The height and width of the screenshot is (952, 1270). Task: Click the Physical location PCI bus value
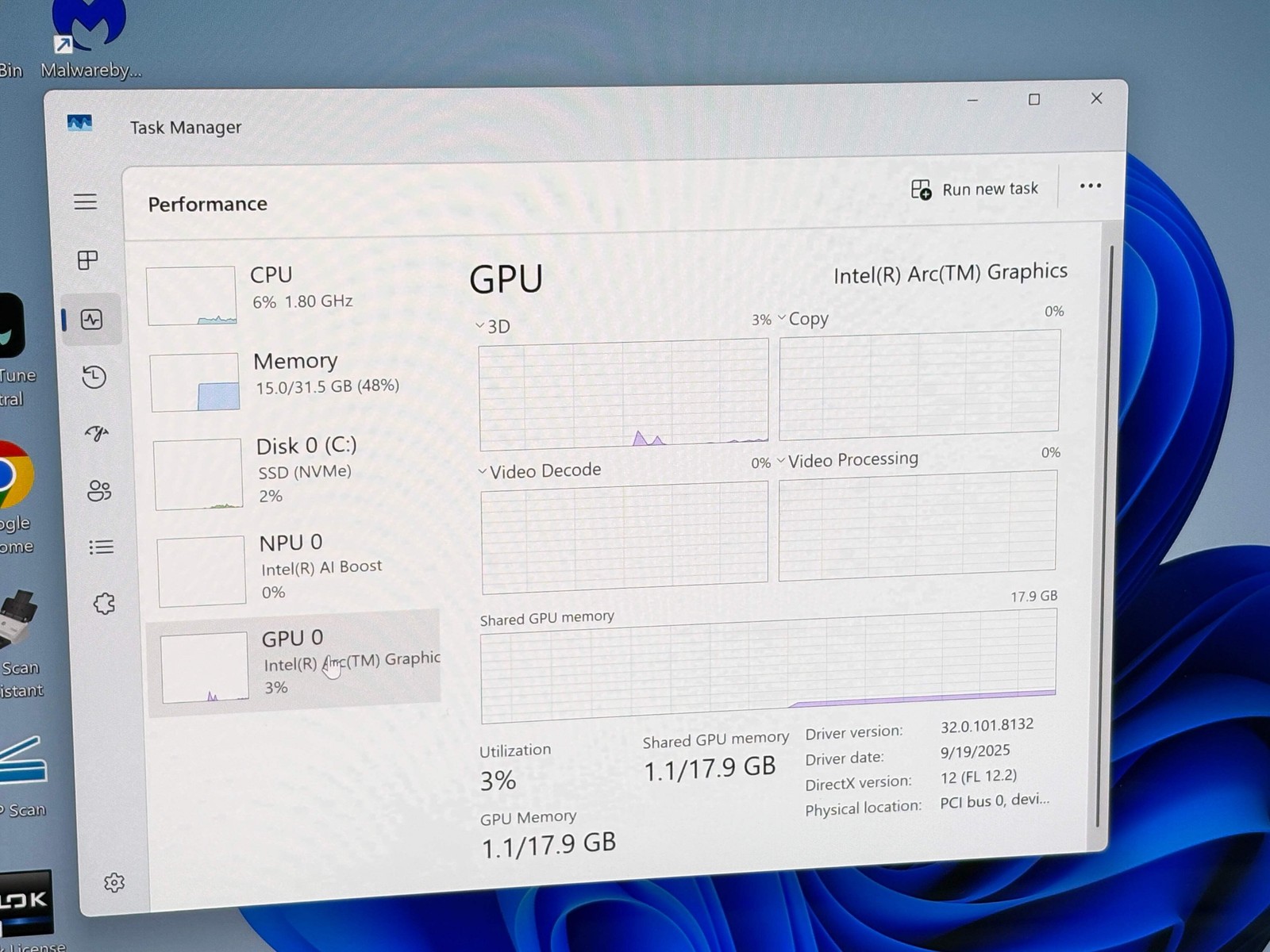point(995,801)
